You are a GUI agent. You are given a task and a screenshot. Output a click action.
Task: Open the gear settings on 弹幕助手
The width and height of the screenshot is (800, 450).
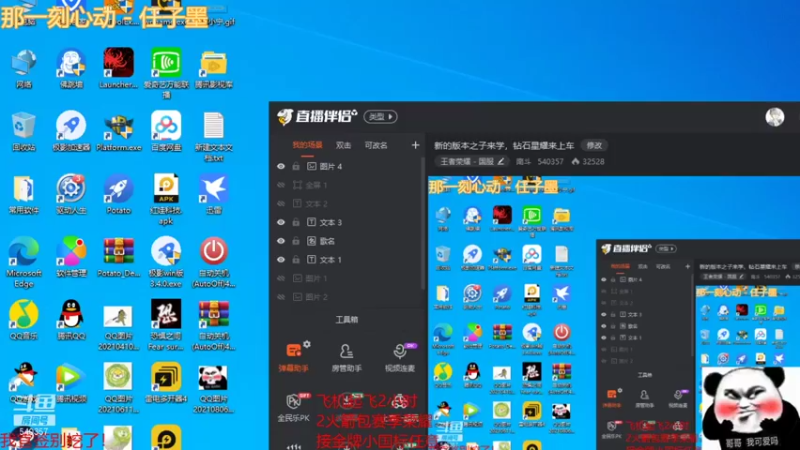pyautogui.click(x=307, y=344)
